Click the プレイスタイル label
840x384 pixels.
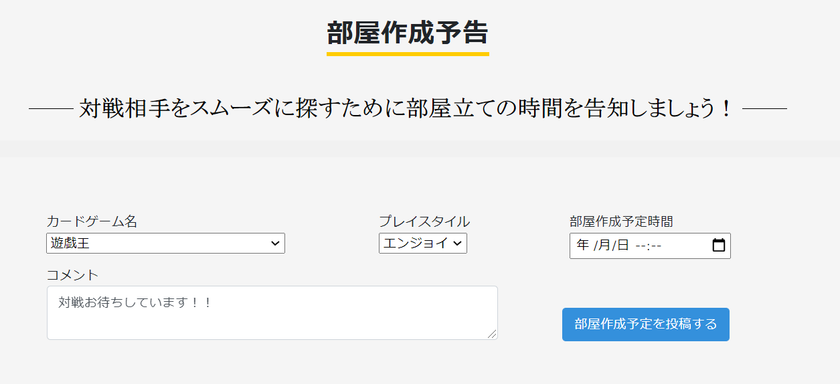tap(424, 221)
